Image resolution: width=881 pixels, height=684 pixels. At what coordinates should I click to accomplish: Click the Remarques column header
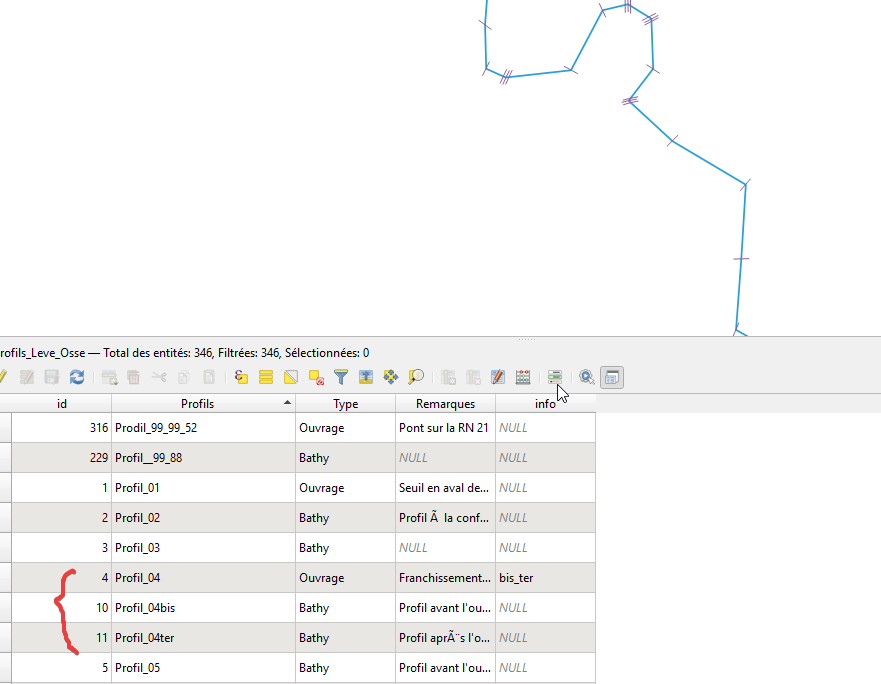coord(445,404)
